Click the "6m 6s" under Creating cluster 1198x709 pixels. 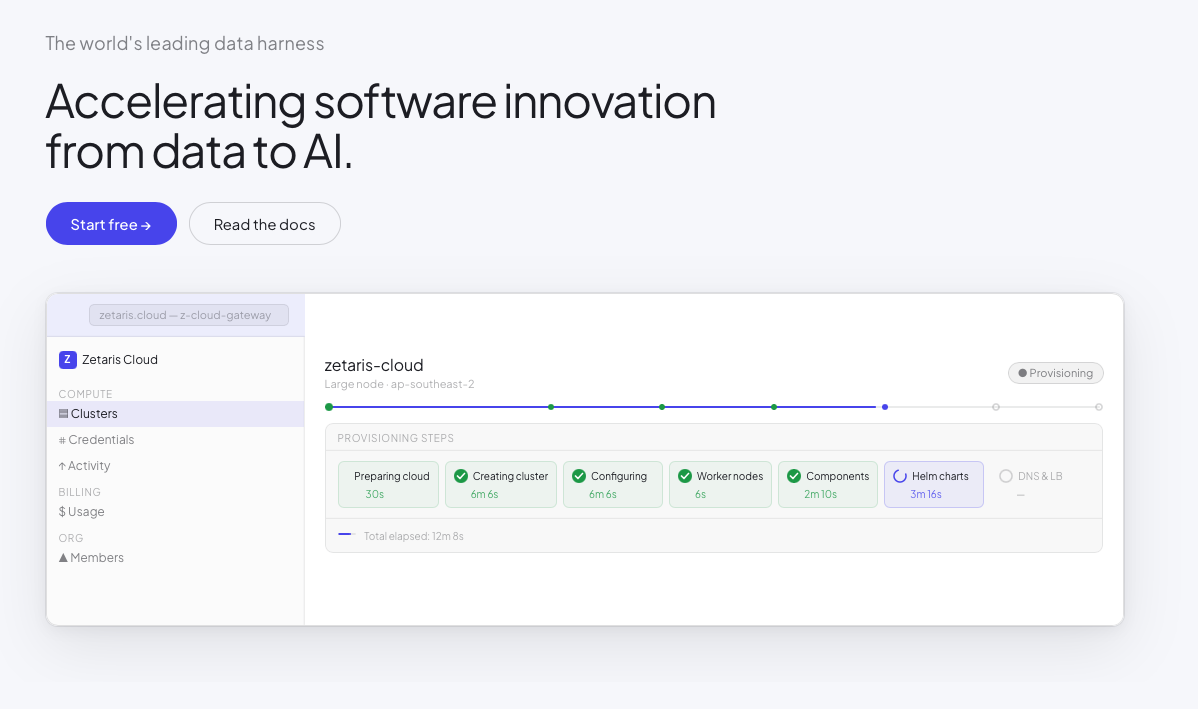(484, 494)
